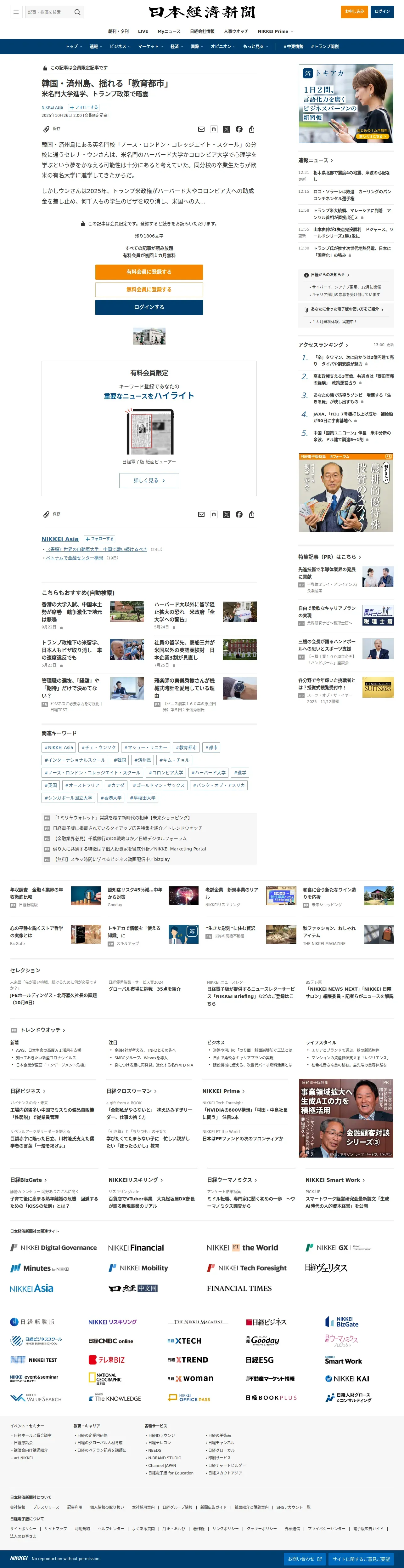Open the hamburger menu in the header
This screenshot has width=404, height=1568.
[16, 12]
